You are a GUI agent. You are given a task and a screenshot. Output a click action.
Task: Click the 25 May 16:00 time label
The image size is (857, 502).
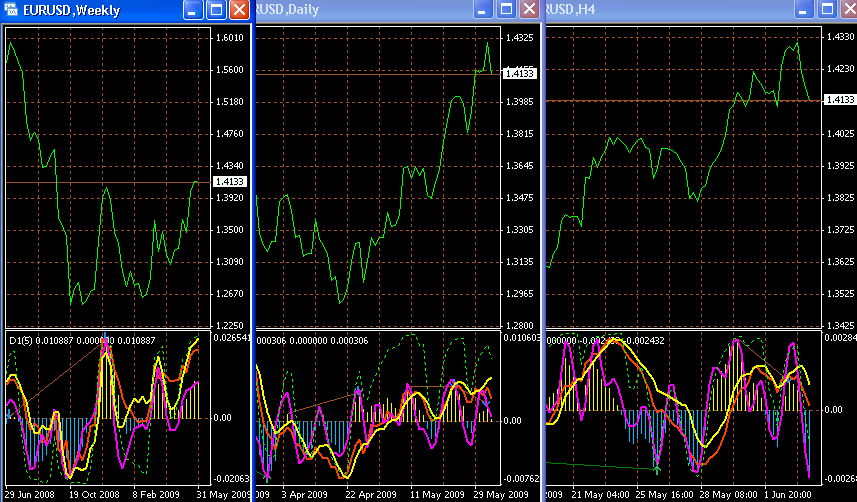pyautogui.click(x=665, y=494)
